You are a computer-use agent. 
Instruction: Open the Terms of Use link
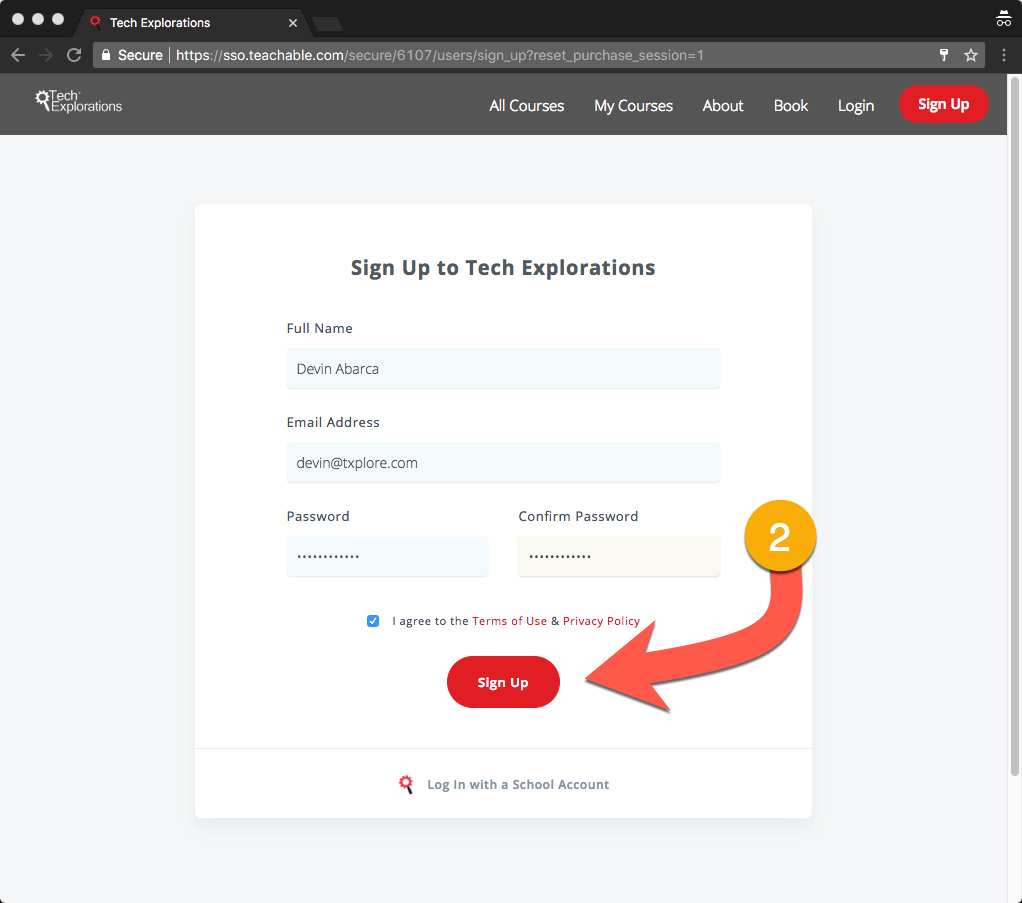click(x=509, y=621)
